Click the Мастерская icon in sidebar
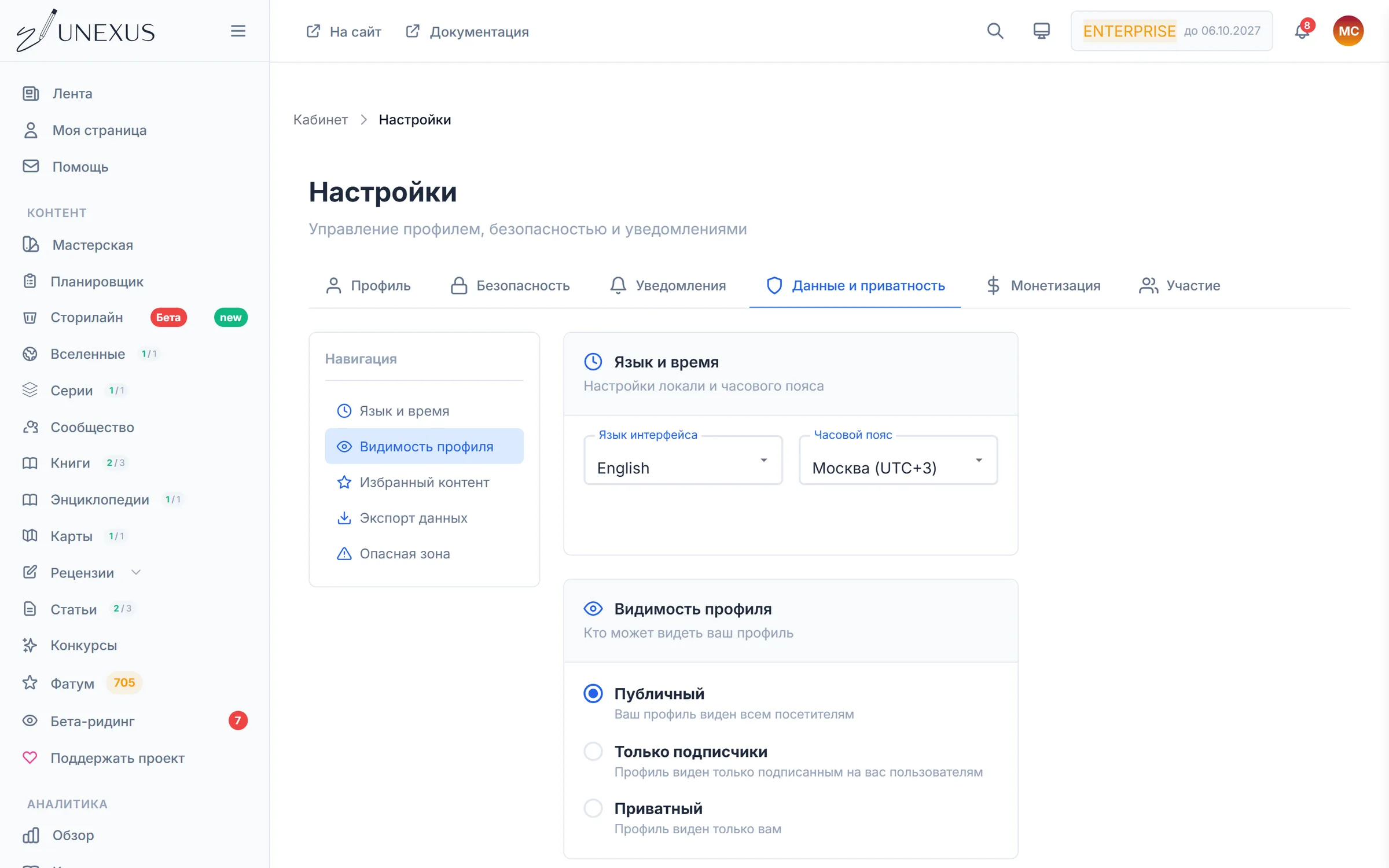Viewport: 1389px width, 868px height. [31, 245]
